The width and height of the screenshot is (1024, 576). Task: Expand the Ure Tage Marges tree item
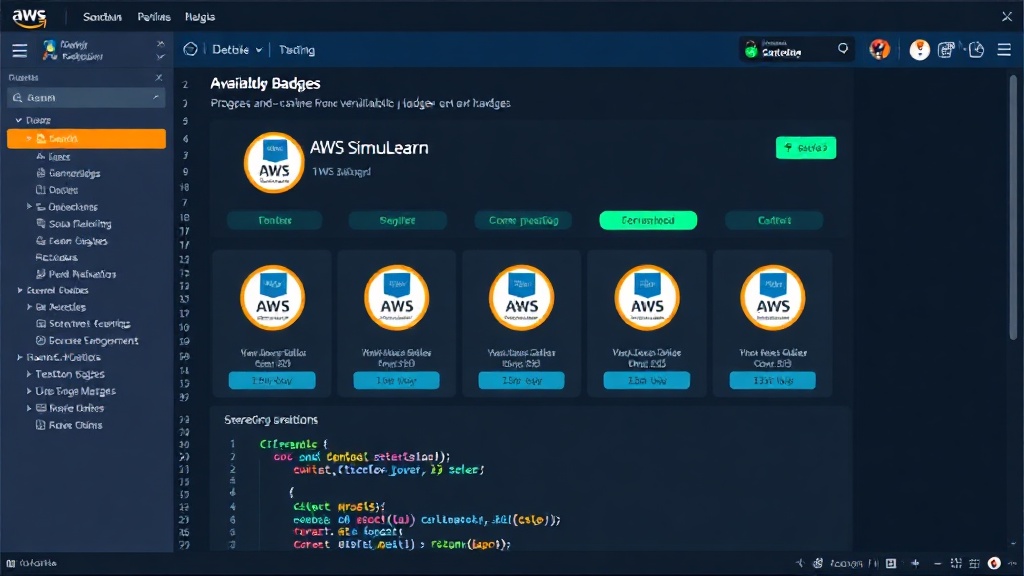[29, 391]
